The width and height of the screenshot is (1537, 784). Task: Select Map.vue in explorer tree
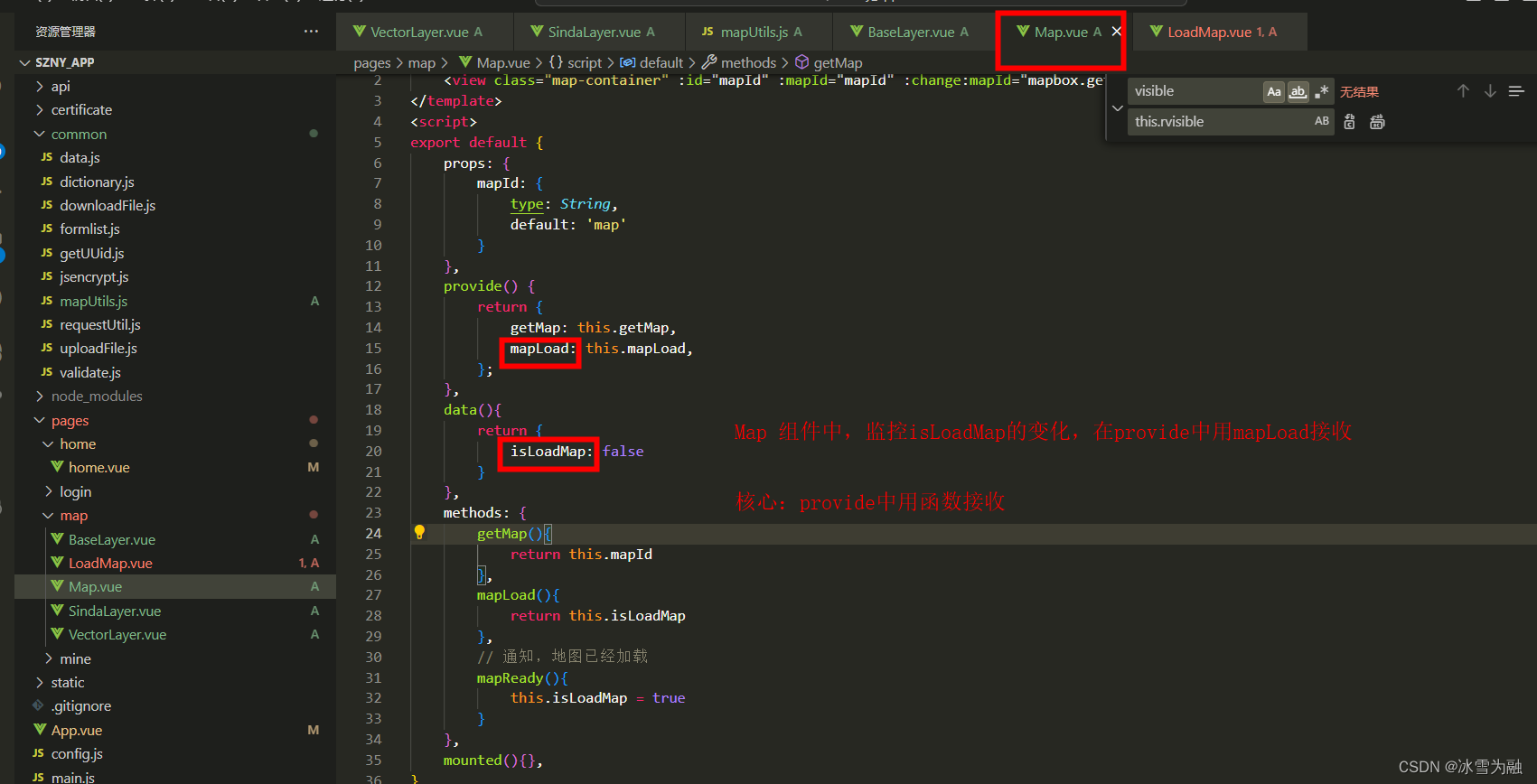point(95,587)
